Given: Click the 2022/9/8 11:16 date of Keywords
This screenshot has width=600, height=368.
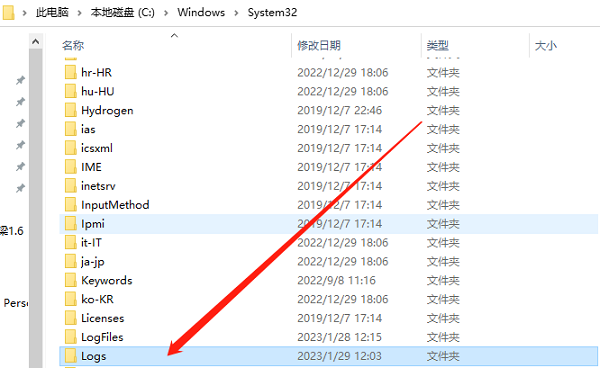Looking at the screenshot, I should point(336,280).
